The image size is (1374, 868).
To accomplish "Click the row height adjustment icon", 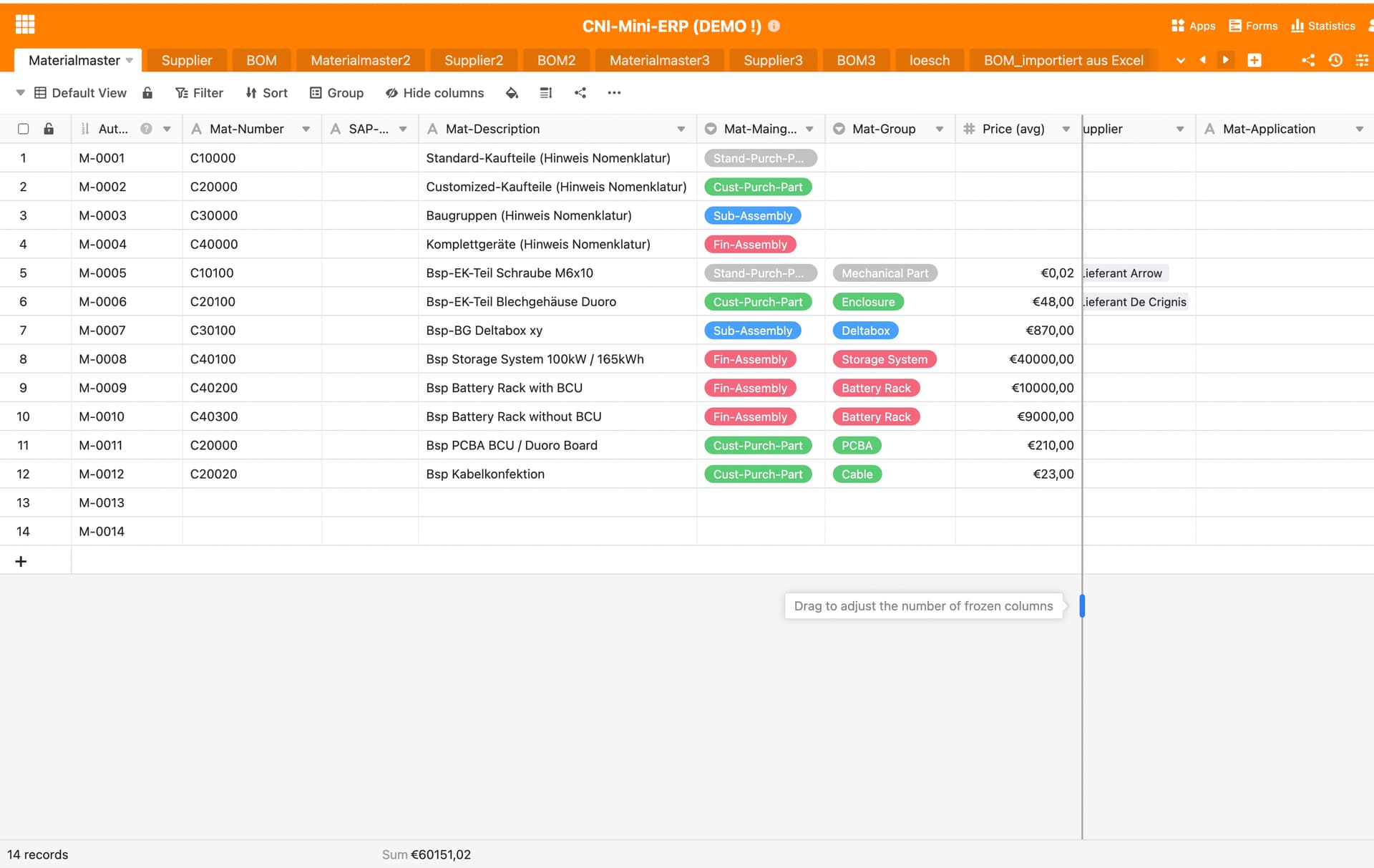I will point(546,93).
